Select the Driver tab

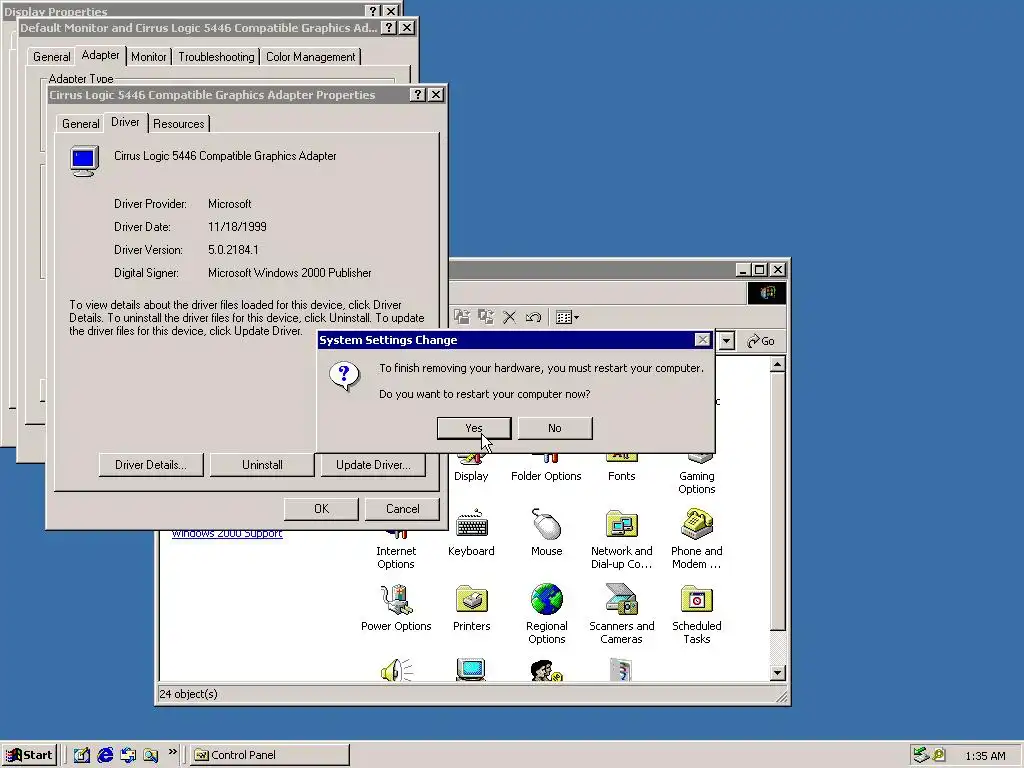point(125,122)
